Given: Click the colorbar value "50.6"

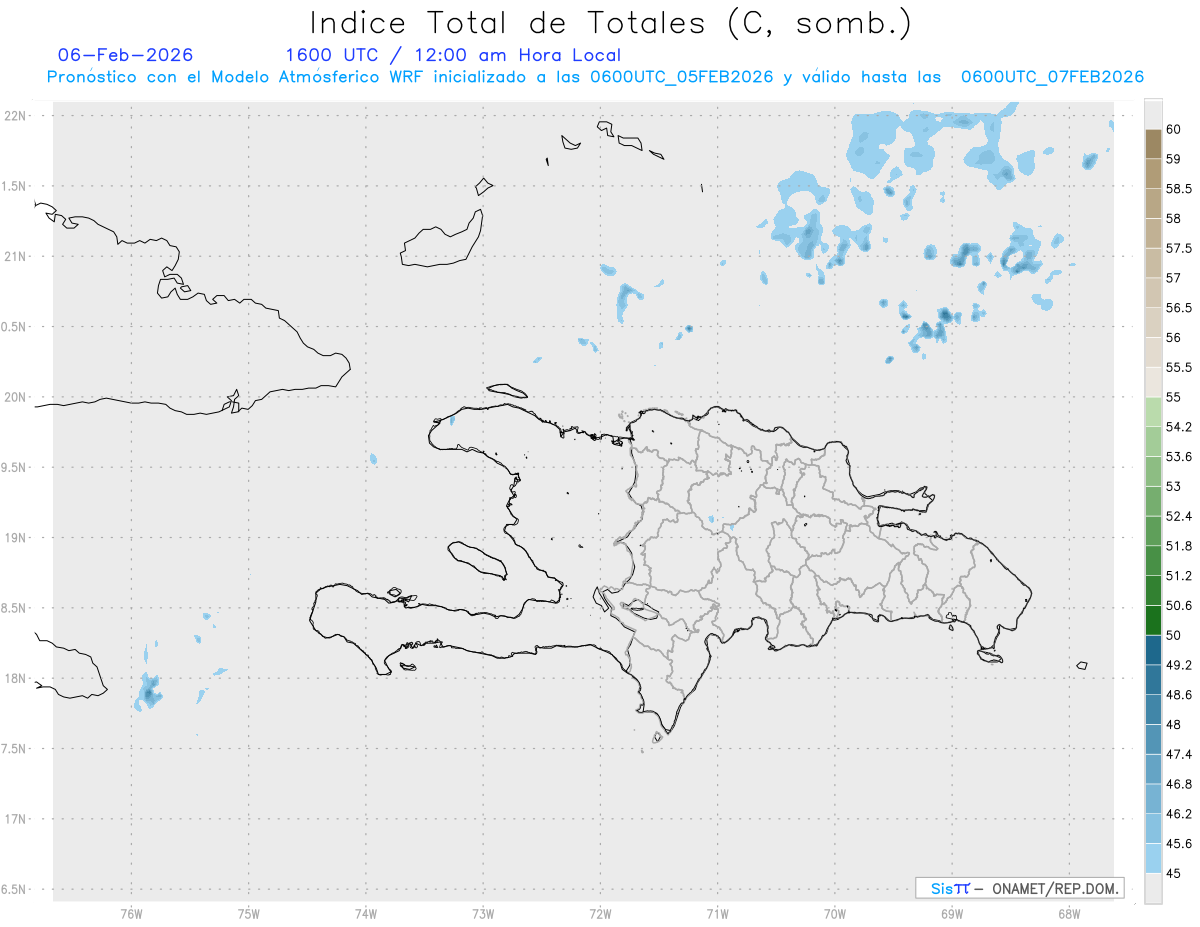Looking at the screenshot, I should [1179, 605].
